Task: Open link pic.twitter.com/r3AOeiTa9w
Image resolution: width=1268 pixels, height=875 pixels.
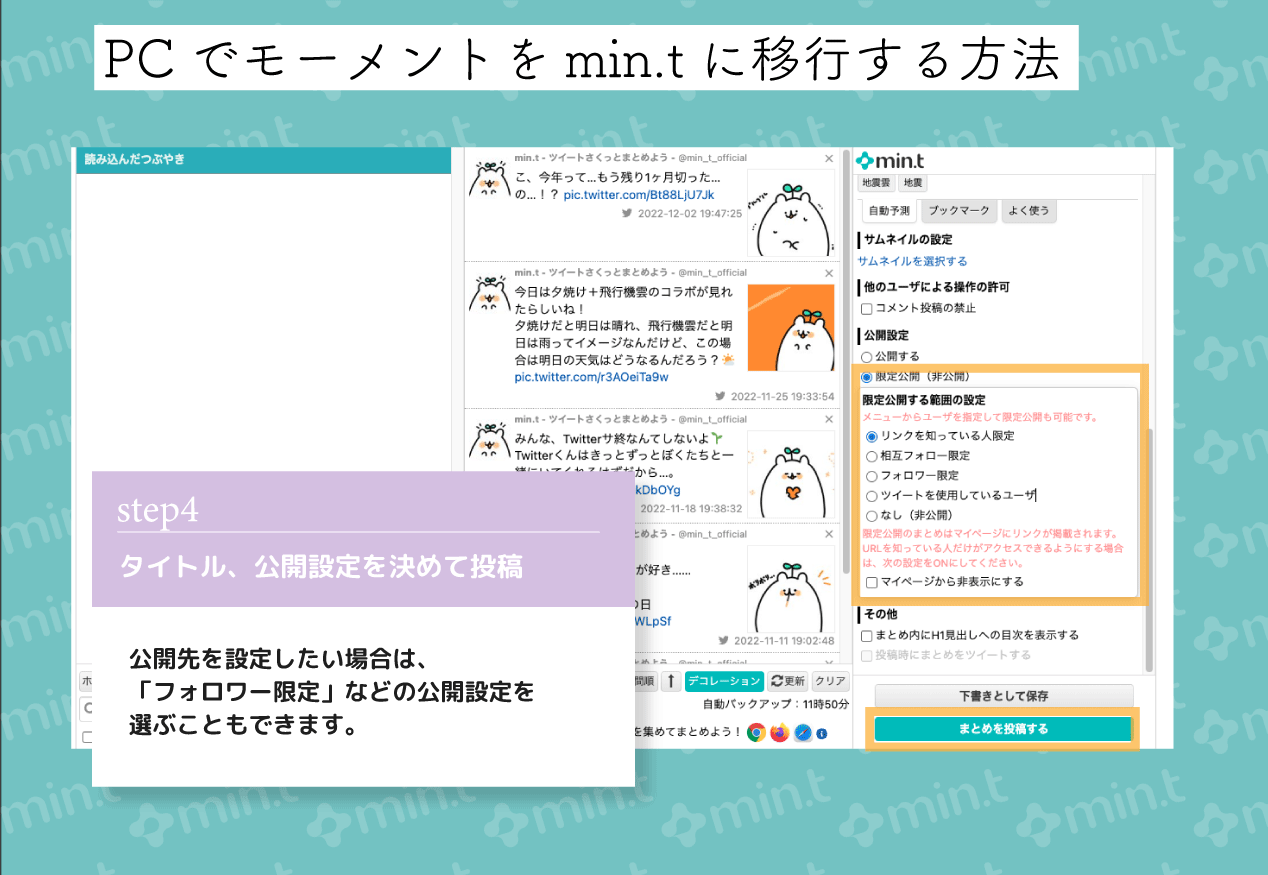Action: [x=592, y=377]
